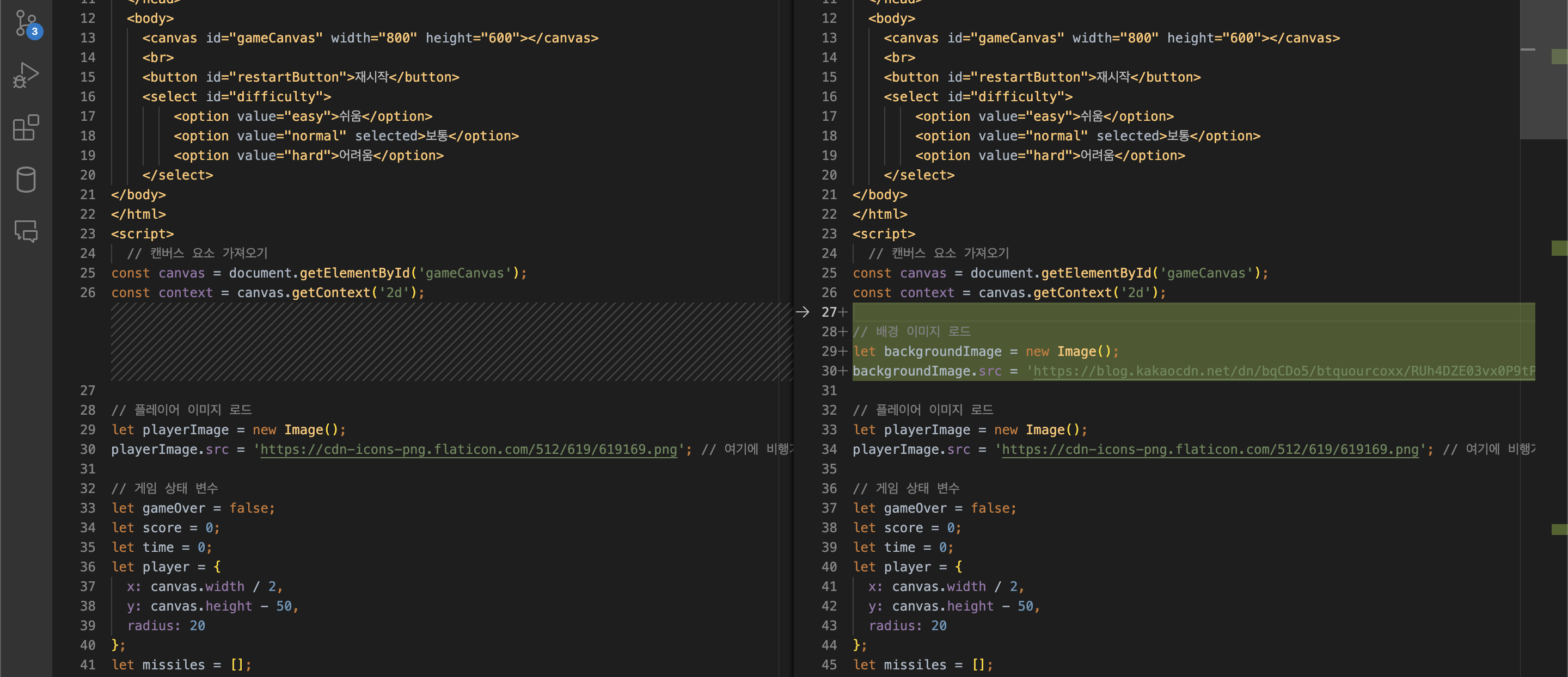This screenshot has height=677, width=1568.
Task: Click the revert change arrow beside line 27
Action: pyautogui.click(x=803, y=312)
